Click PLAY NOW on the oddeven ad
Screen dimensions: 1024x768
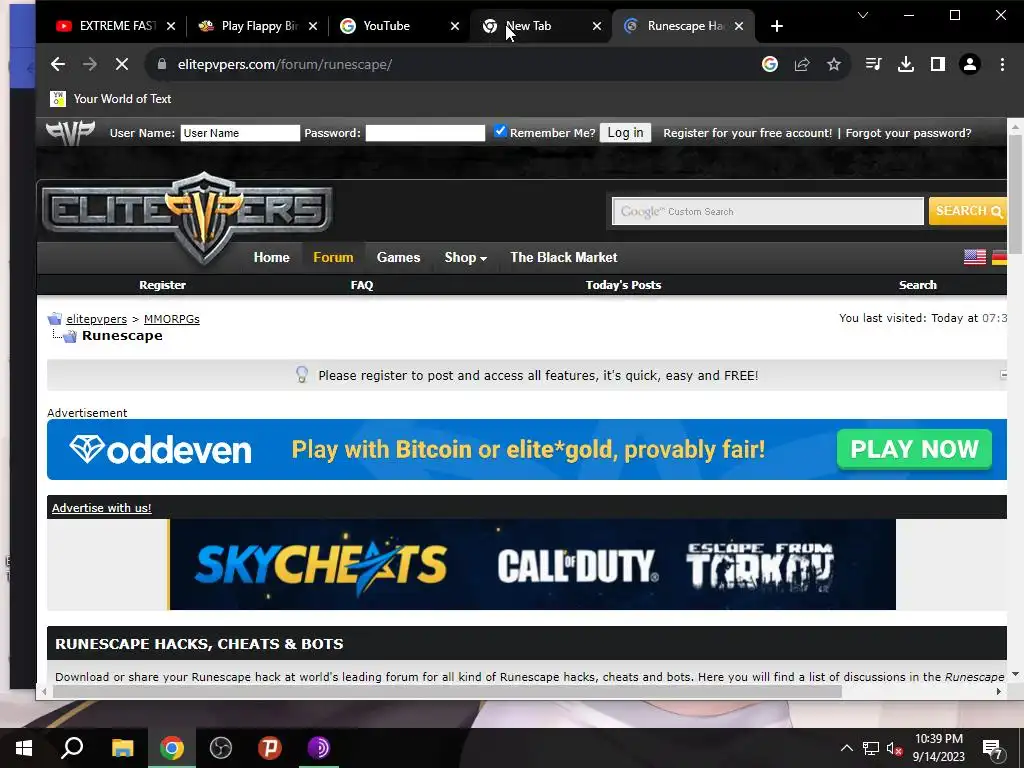pos(914,449)
